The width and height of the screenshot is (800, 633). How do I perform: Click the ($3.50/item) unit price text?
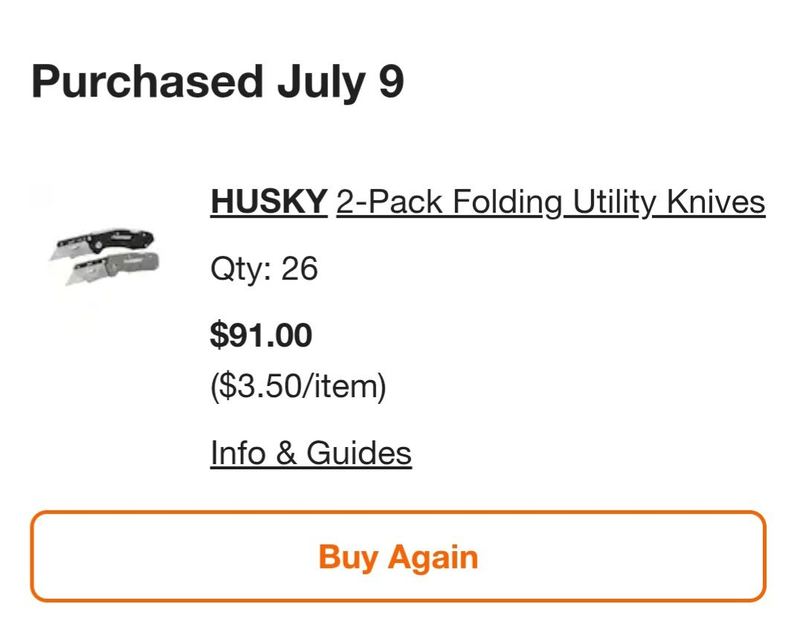(x=298, y=387)
